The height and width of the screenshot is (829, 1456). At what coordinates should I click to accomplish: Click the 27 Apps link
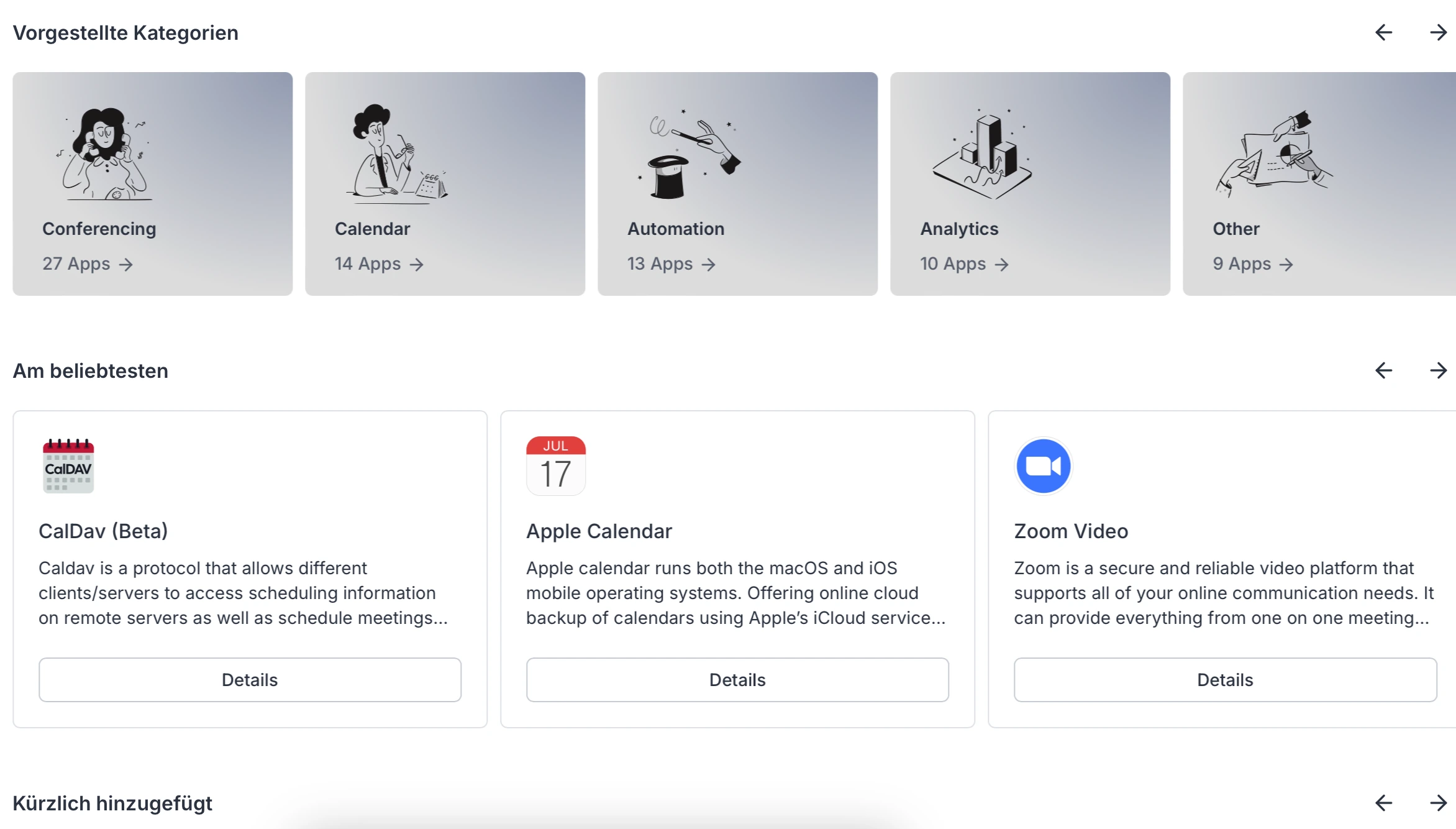[x=88, y=264]
